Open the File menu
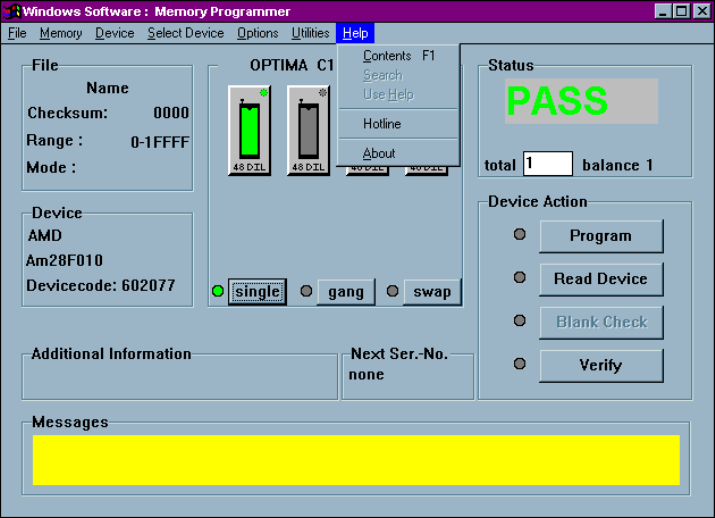715x518 pixels. tap(17, 33)
